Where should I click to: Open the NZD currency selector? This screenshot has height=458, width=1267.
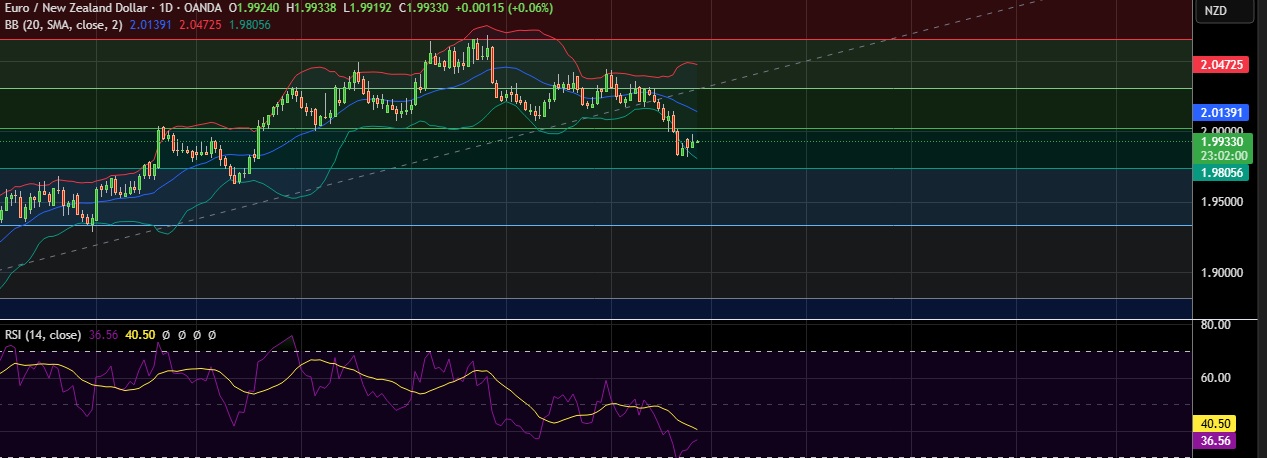click(1215, 11)
